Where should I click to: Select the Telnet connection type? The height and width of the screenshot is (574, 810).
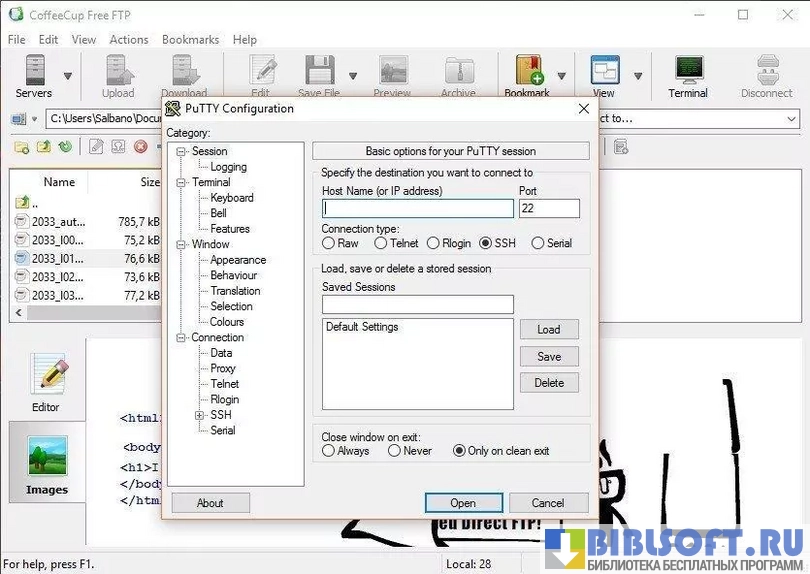coord(381,243)
